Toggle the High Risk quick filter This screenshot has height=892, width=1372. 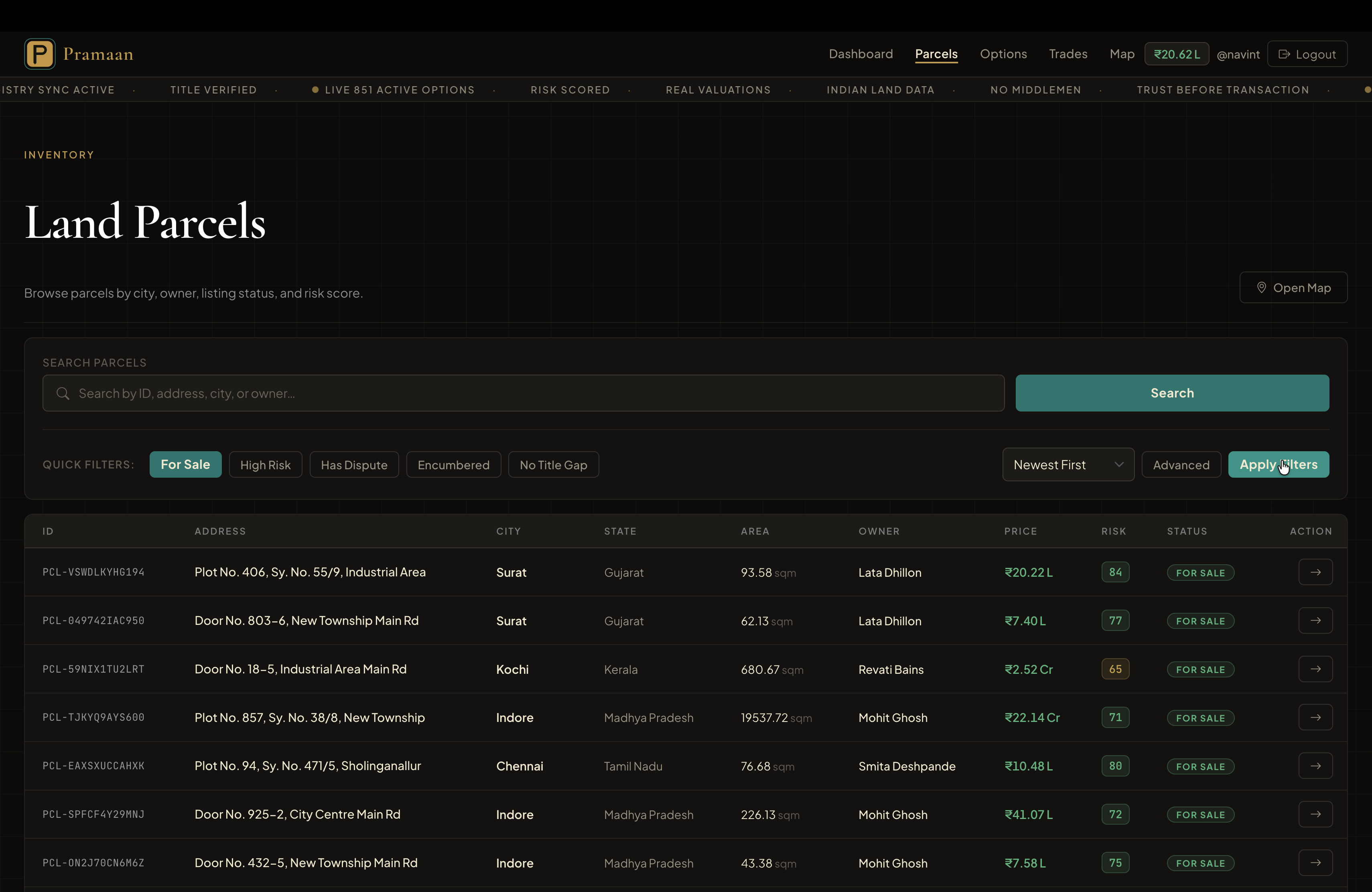pyautogui.click(x=265, y=464)
